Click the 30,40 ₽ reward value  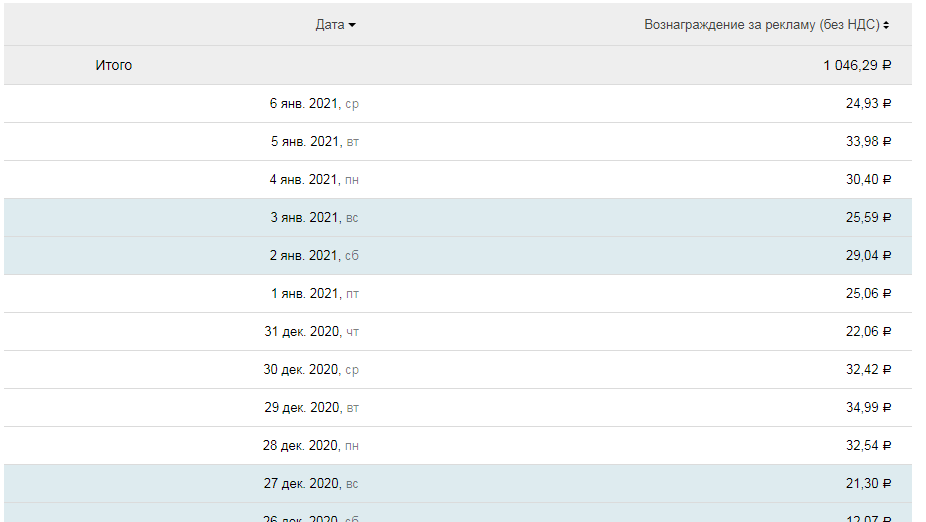point(868,179)
